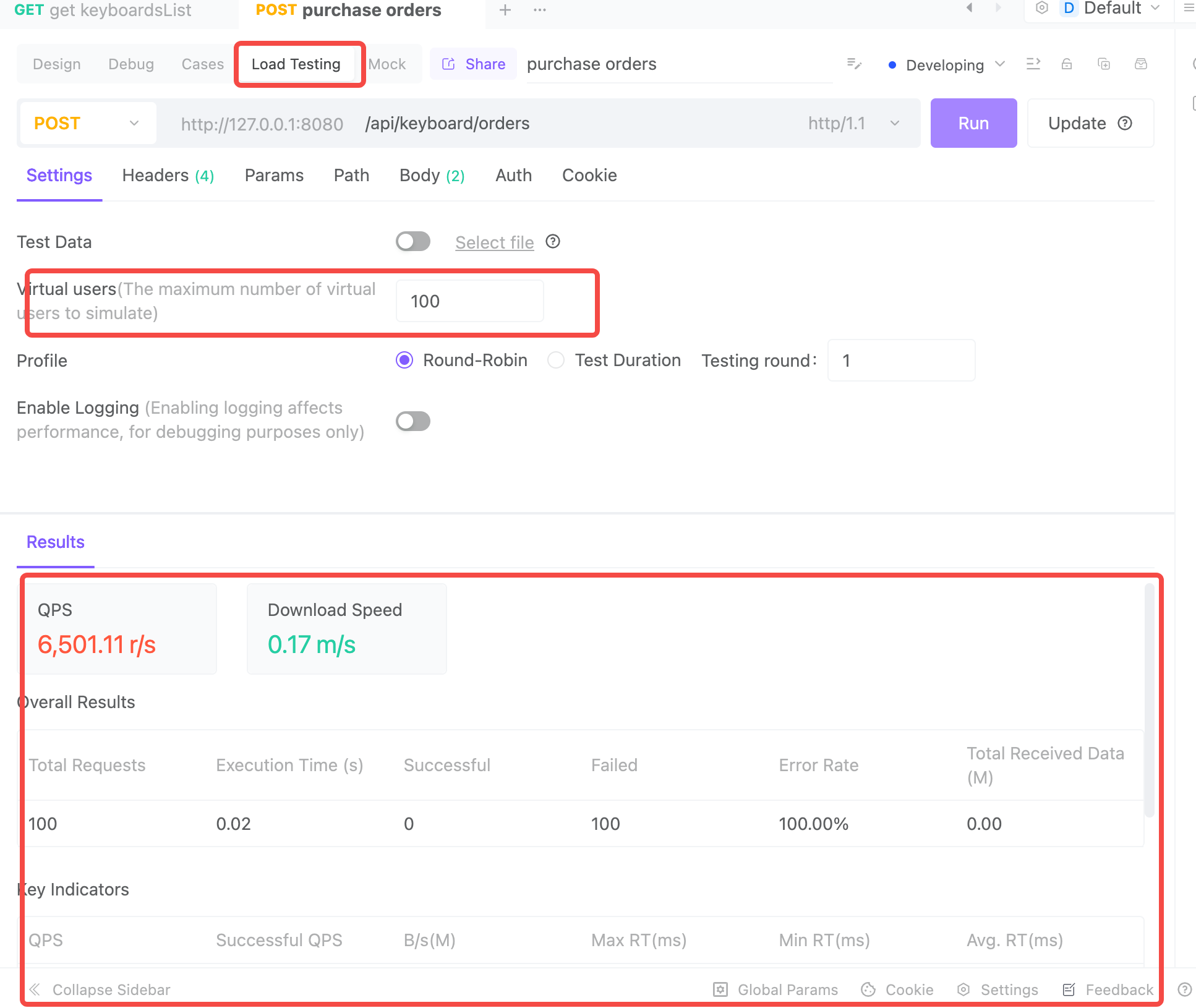Open POST method dropdown
This screenshot has height=1008, width=1196.
point(87,123)
